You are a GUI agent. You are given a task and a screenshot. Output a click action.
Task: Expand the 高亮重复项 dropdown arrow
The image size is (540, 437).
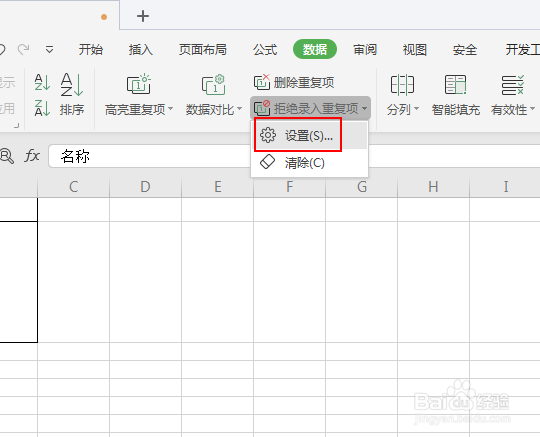click(x=170, y=108)
